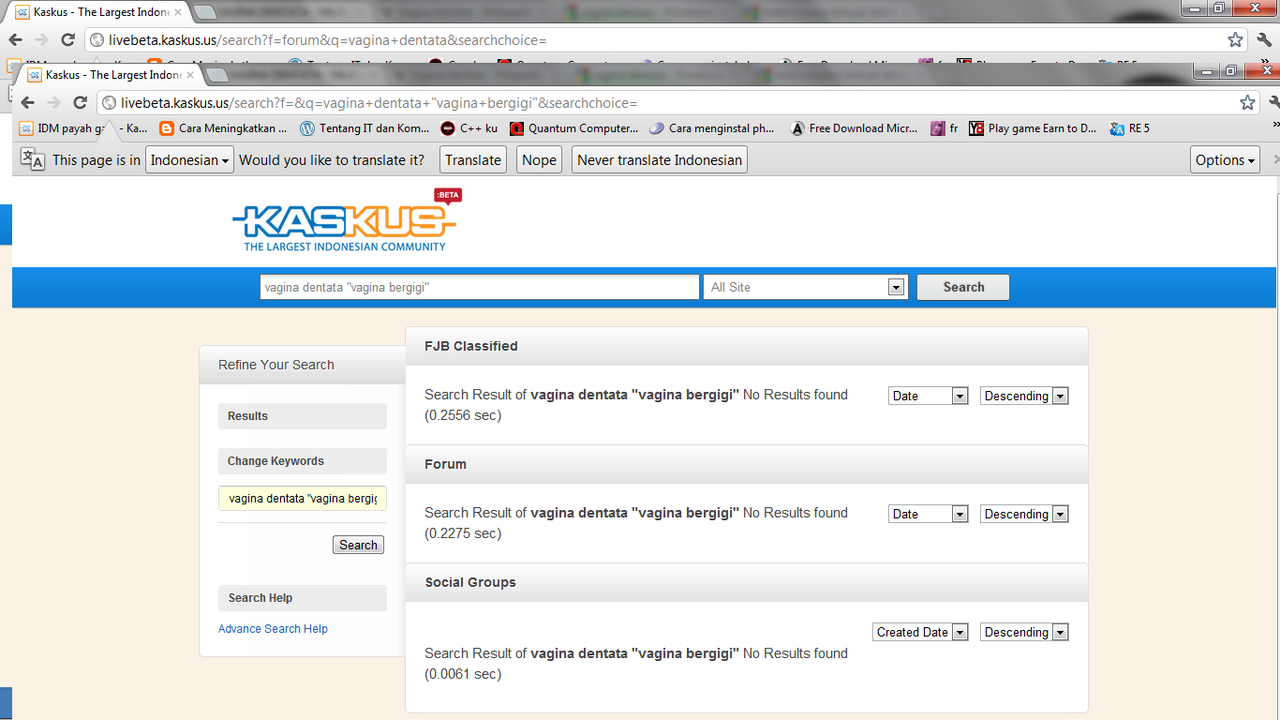This screenshot has width=1280, height=720.
Task: Click the (0.0061 sec) result time
Action: click(x=463, y=674)
